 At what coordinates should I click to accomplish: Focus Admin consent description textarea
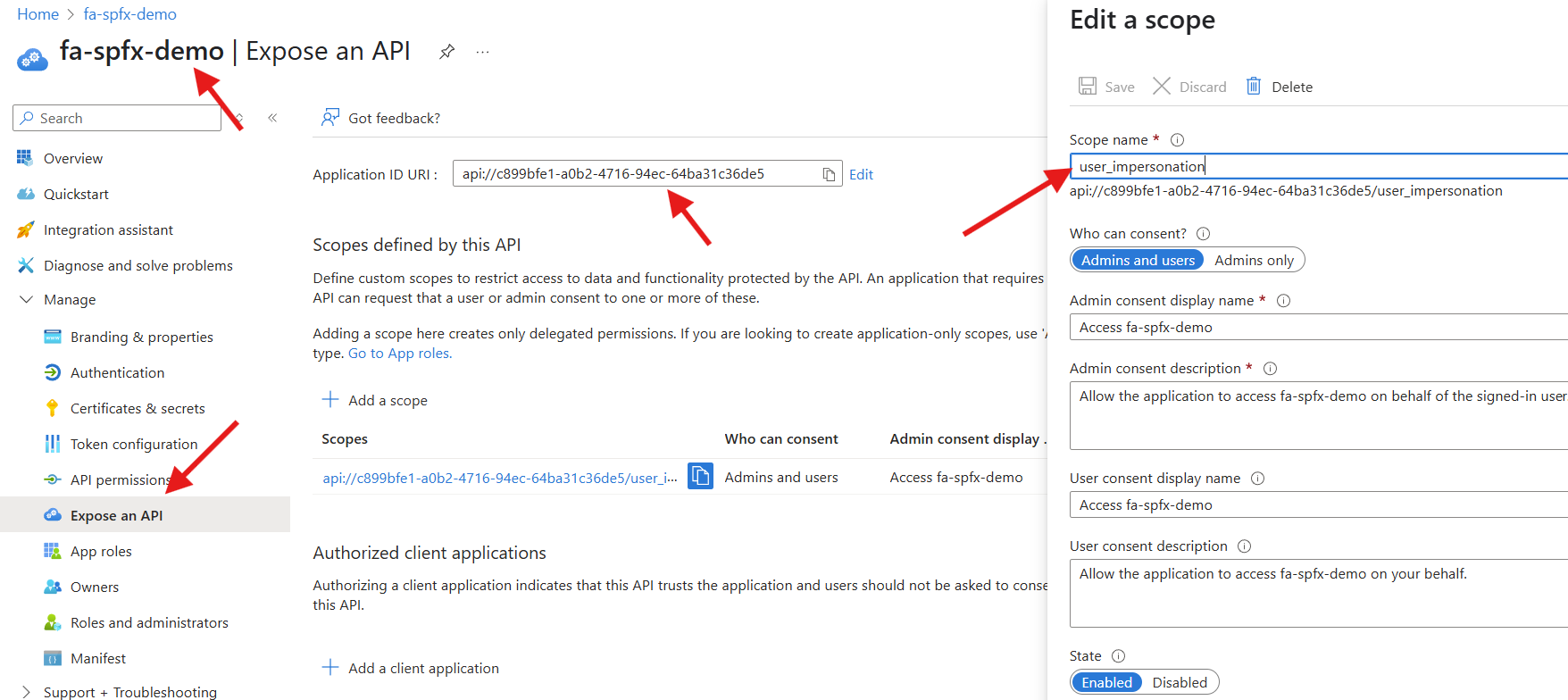coord(1319,415)
